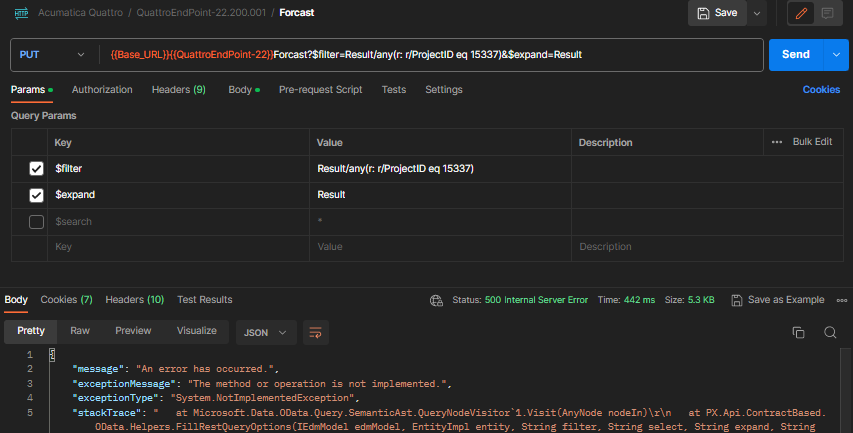Click the empty Description placeholder field

pos(707,247)
